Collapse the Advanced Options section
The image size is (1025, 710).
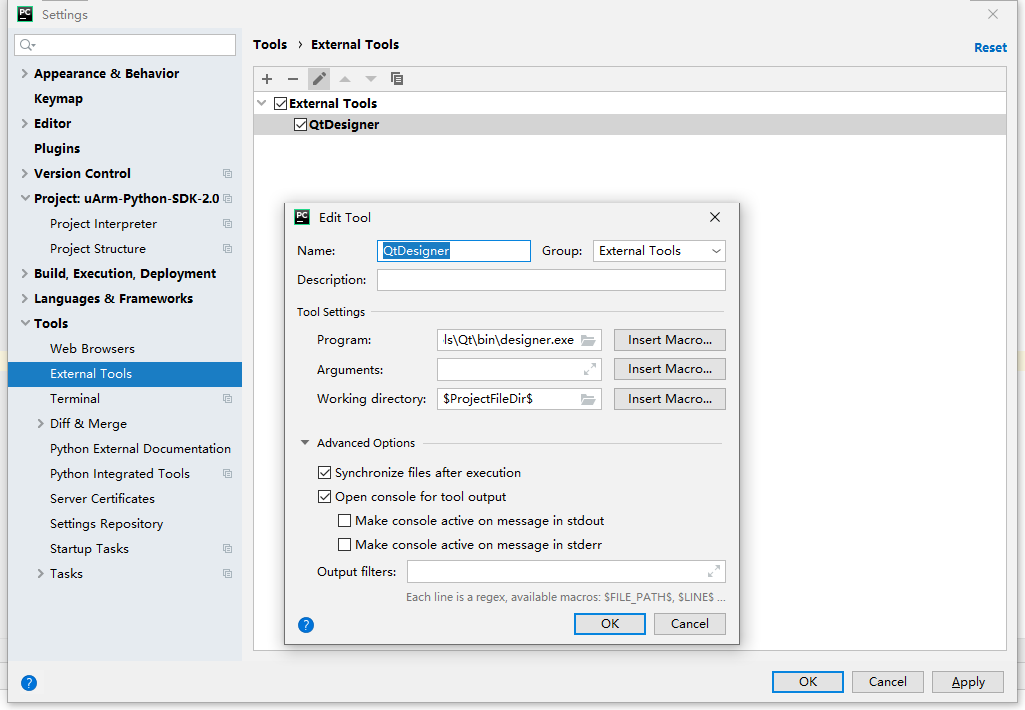tap(305, 443)
